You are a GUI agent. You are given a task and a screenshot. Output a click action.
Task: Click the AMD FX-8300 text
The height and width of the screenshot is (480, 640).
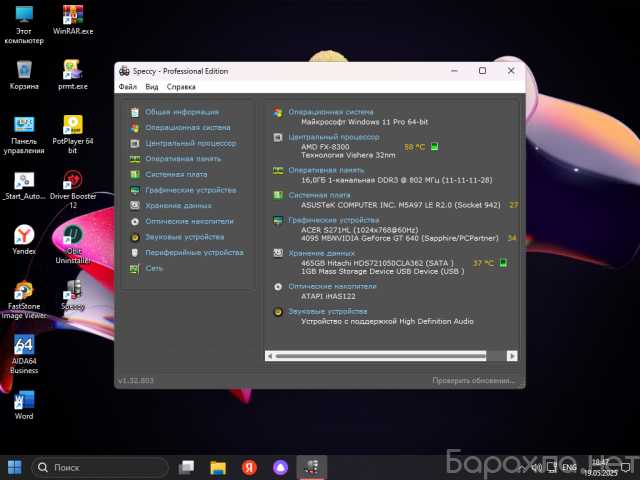point(325,147)
